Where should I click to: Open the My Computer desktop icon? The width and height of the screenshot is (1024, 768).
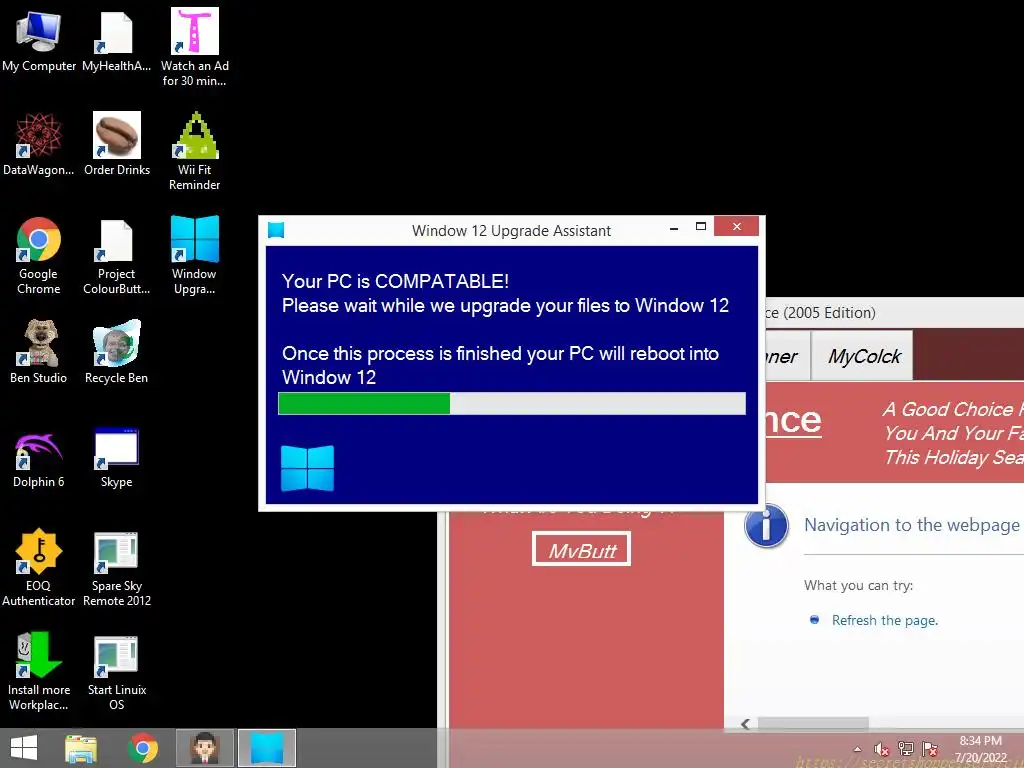pyautogui.click(x=39, y=41)
